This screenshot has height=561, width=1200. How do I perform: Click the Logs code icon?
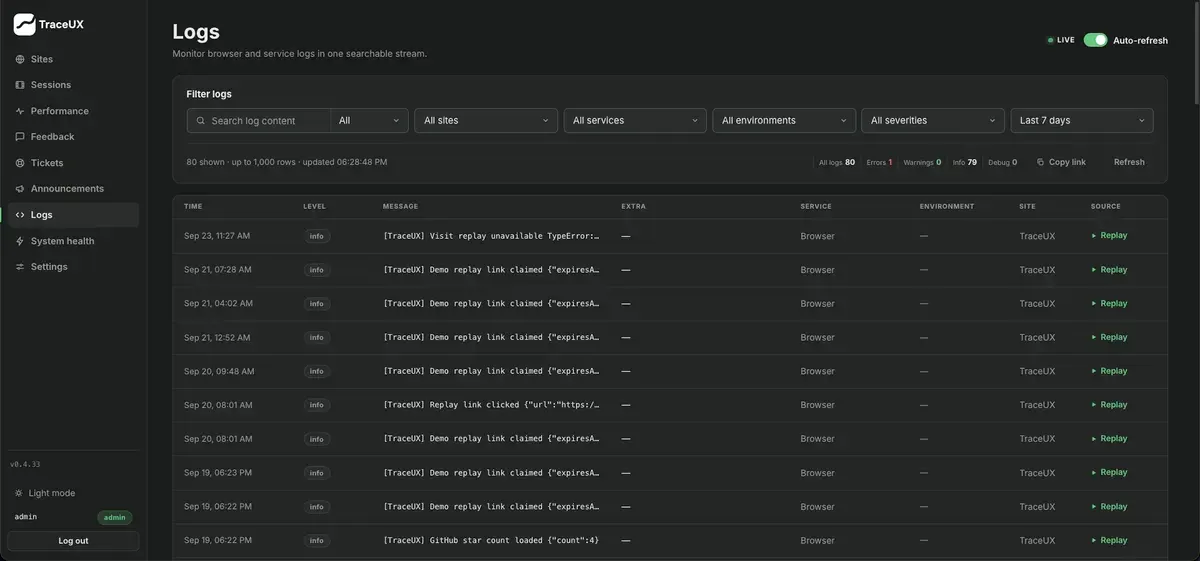[20, 215]
